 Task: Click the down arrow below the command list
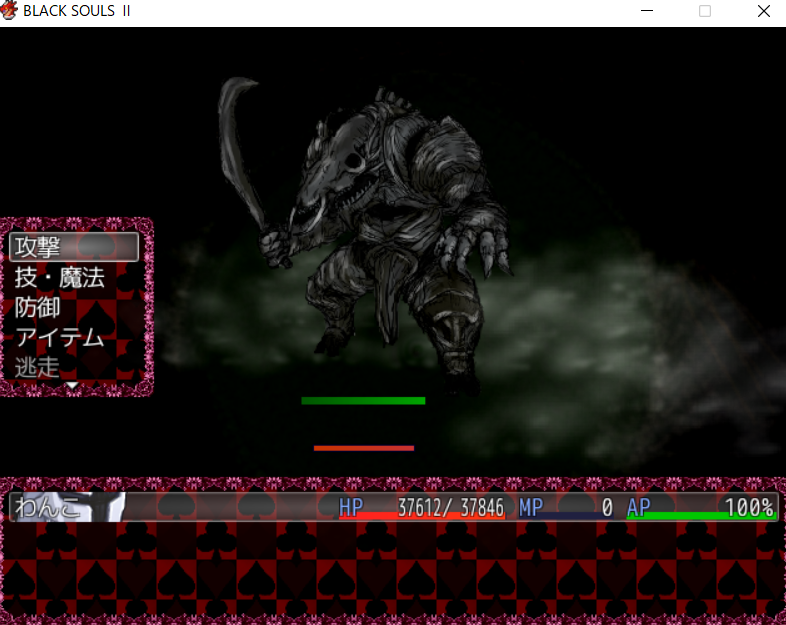click(x=72, y=385)
